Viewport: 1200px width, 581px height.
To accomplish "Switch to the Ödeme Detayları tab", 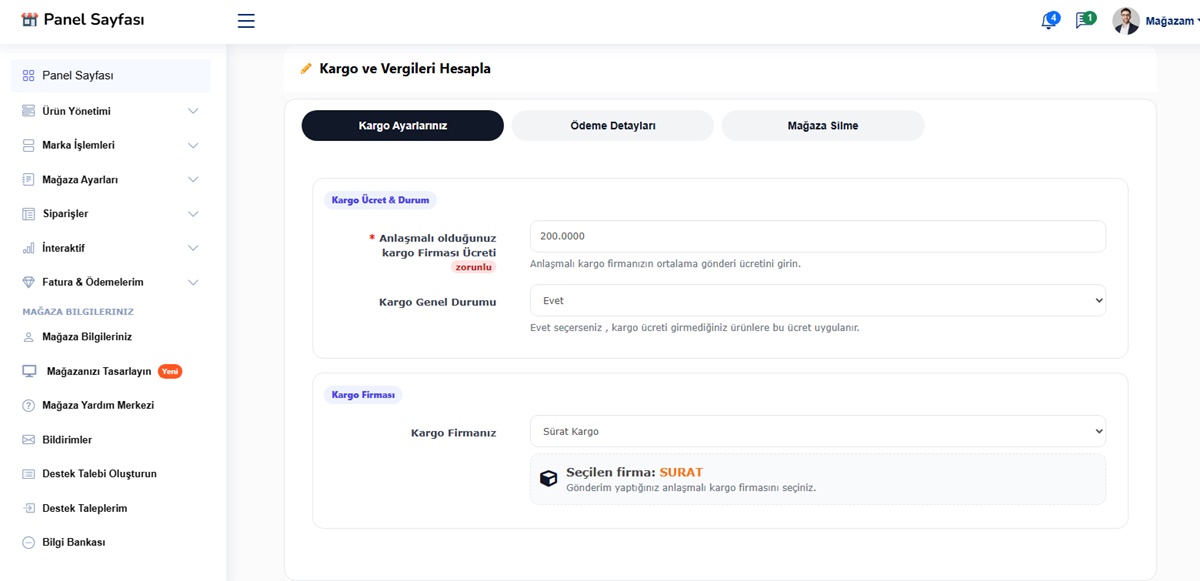I will [x=612, y=126].
